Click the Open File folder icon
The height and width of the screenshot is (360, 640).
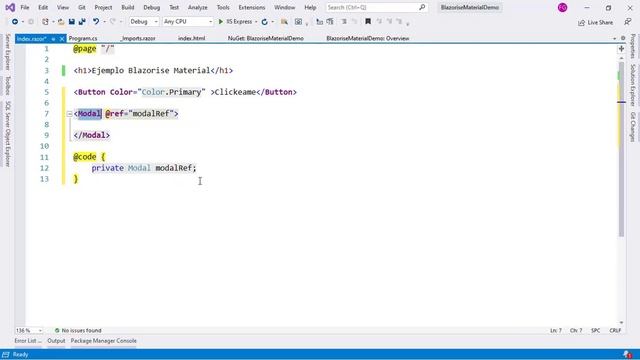[61, 22]
